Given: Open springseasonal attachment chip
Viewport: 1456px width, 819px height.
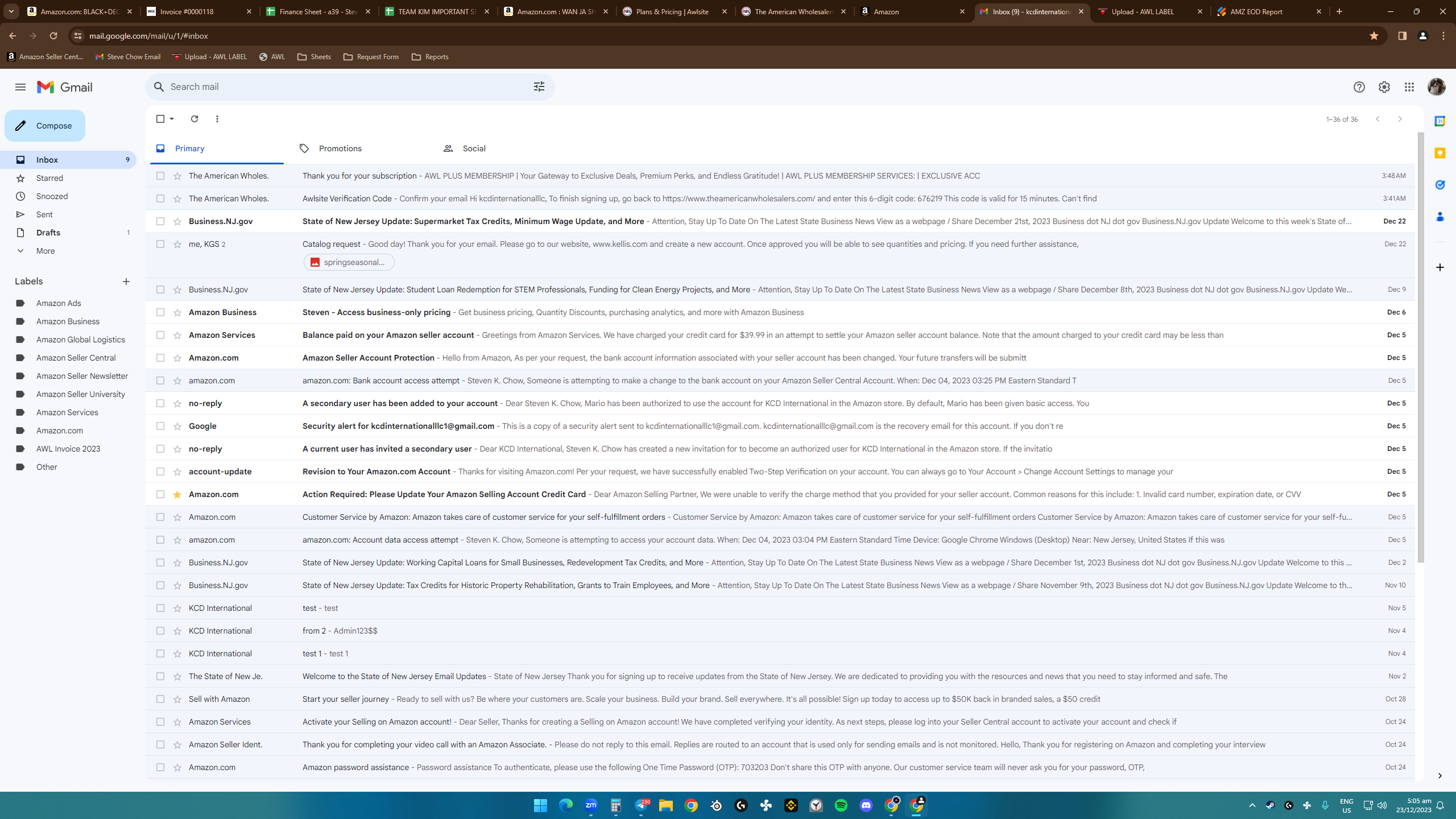Looking at the screenshot, I should [x=349, y=262].
